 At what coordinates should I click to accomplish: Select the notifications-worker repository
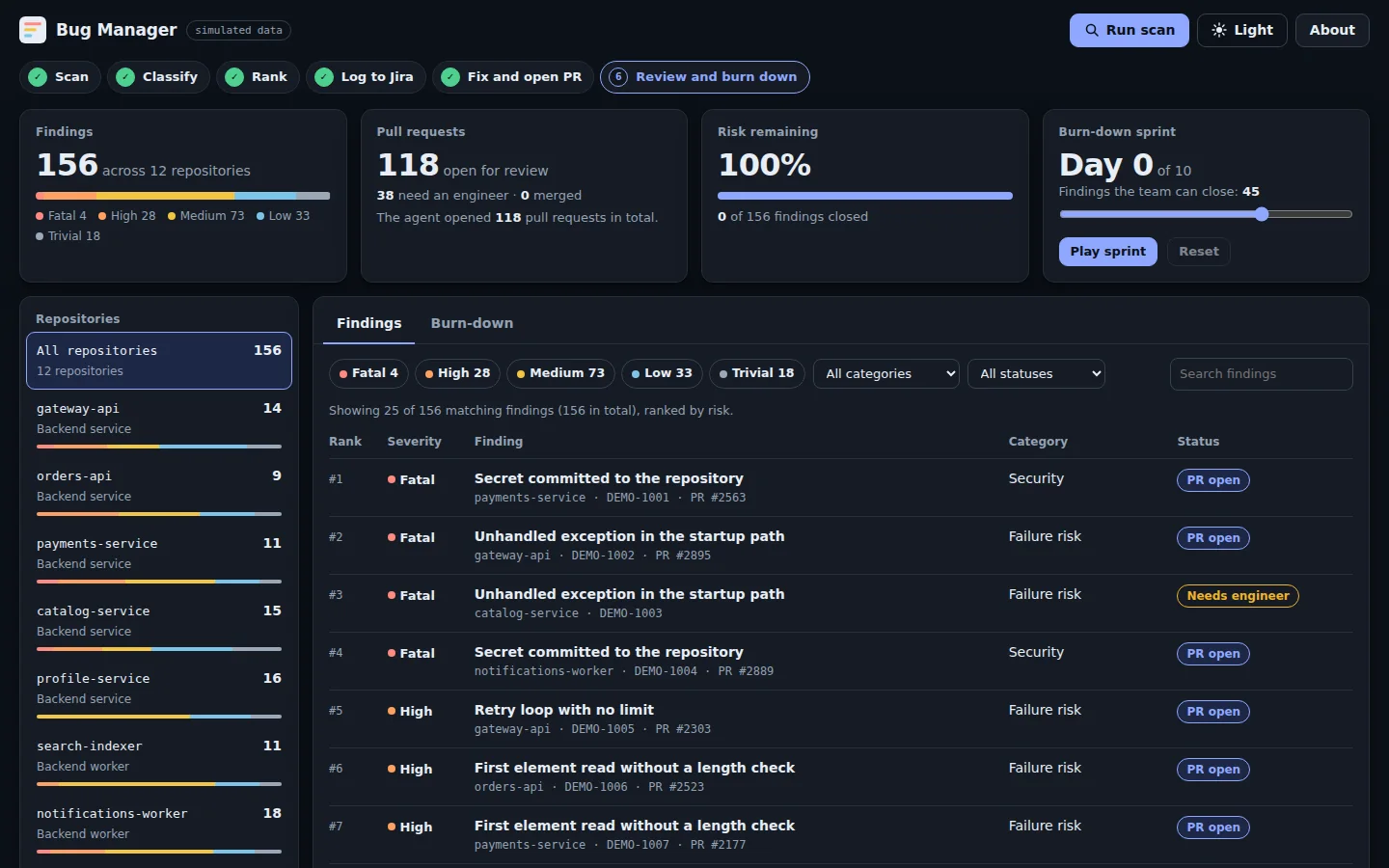coord(159,828)
